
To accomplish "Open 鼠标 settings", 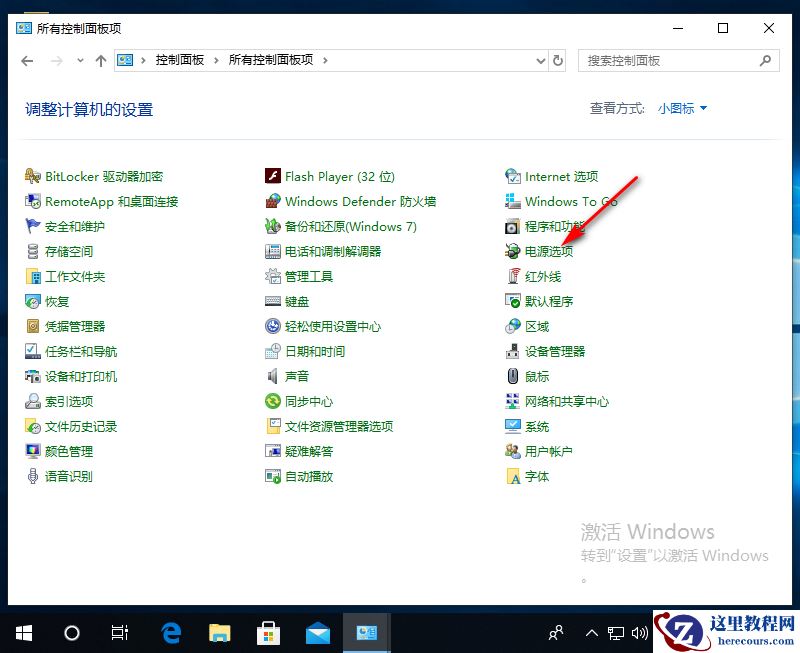I will tap(537, 376).
